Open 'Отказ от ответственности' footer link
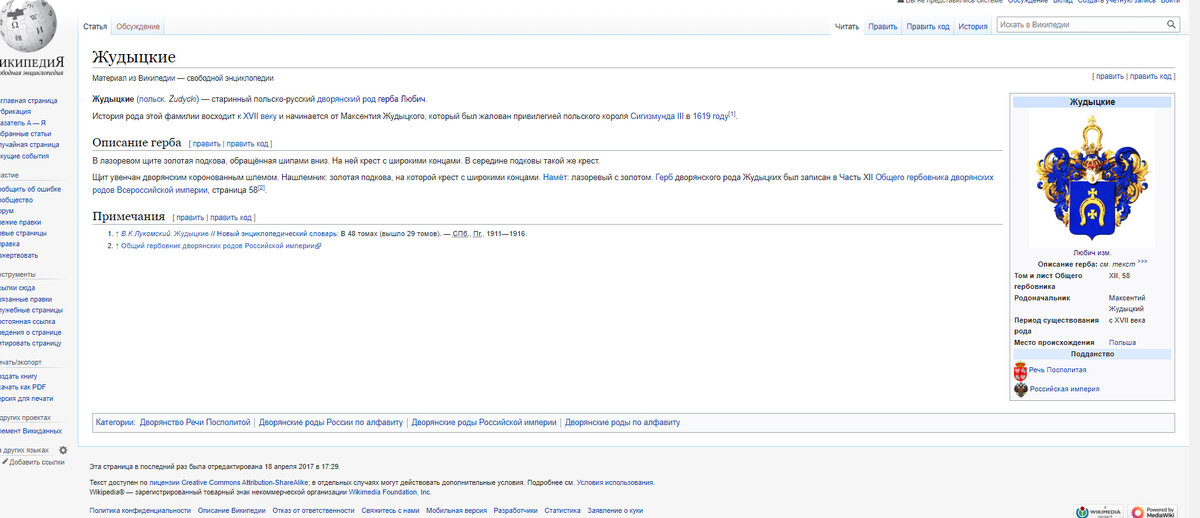The width and height of the screenshot is (1200, 518). click(314, 510)
